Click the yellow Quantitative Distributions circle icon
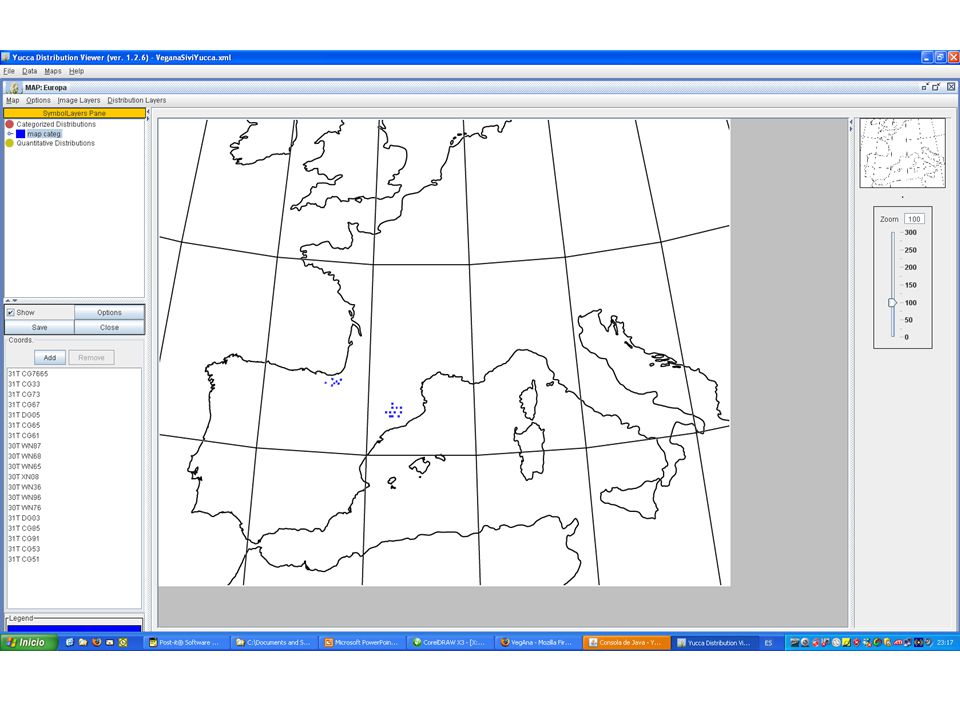 click(x=9, y=143)
